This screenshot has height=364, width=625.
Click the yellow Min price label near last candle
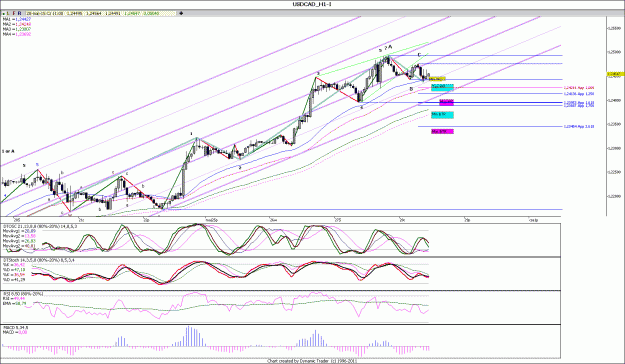tap(436, 79)
